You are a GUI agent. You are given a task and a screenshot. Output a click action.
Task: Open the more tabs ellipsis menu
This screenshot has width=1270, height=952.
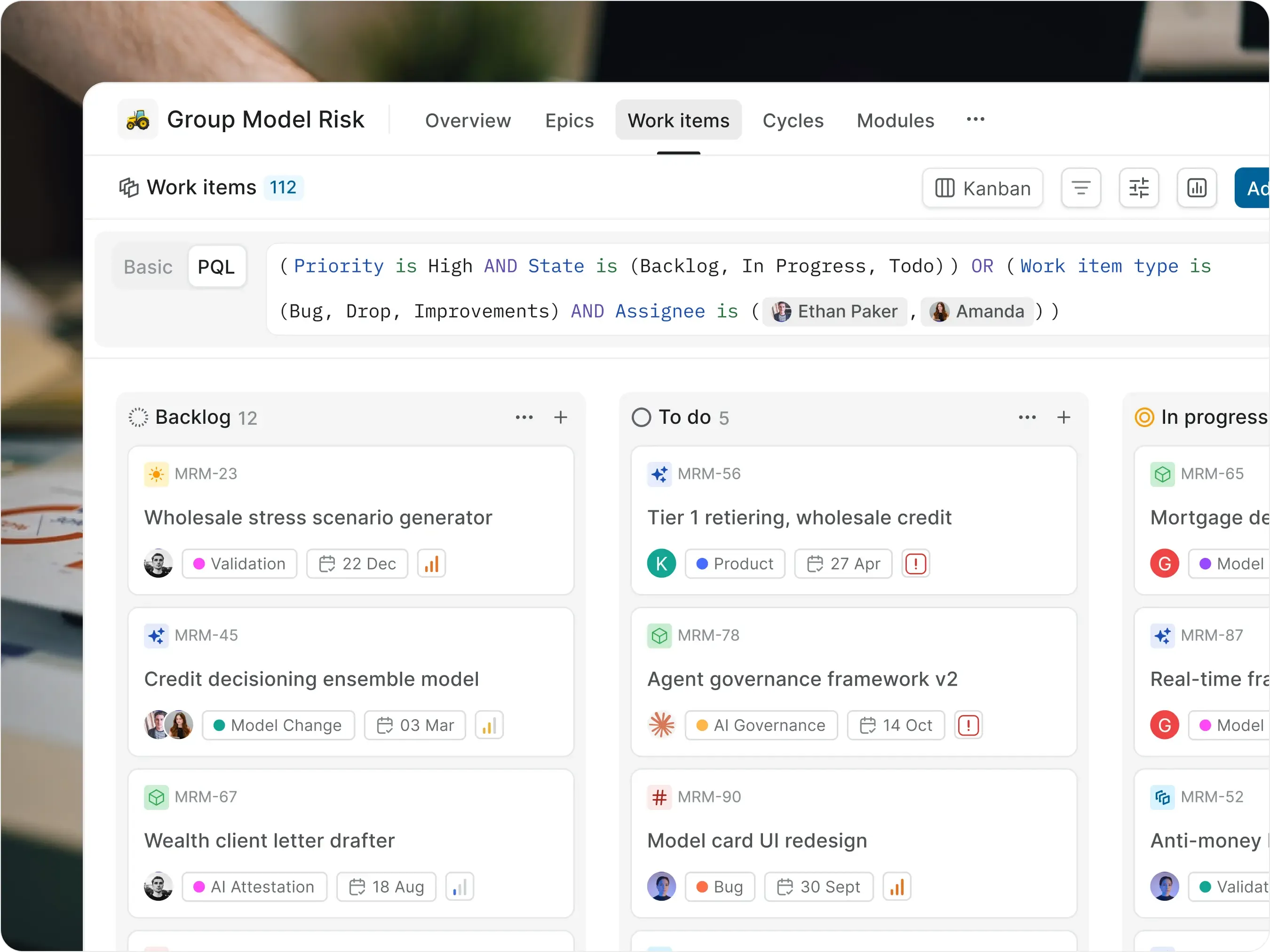(975, 119)
